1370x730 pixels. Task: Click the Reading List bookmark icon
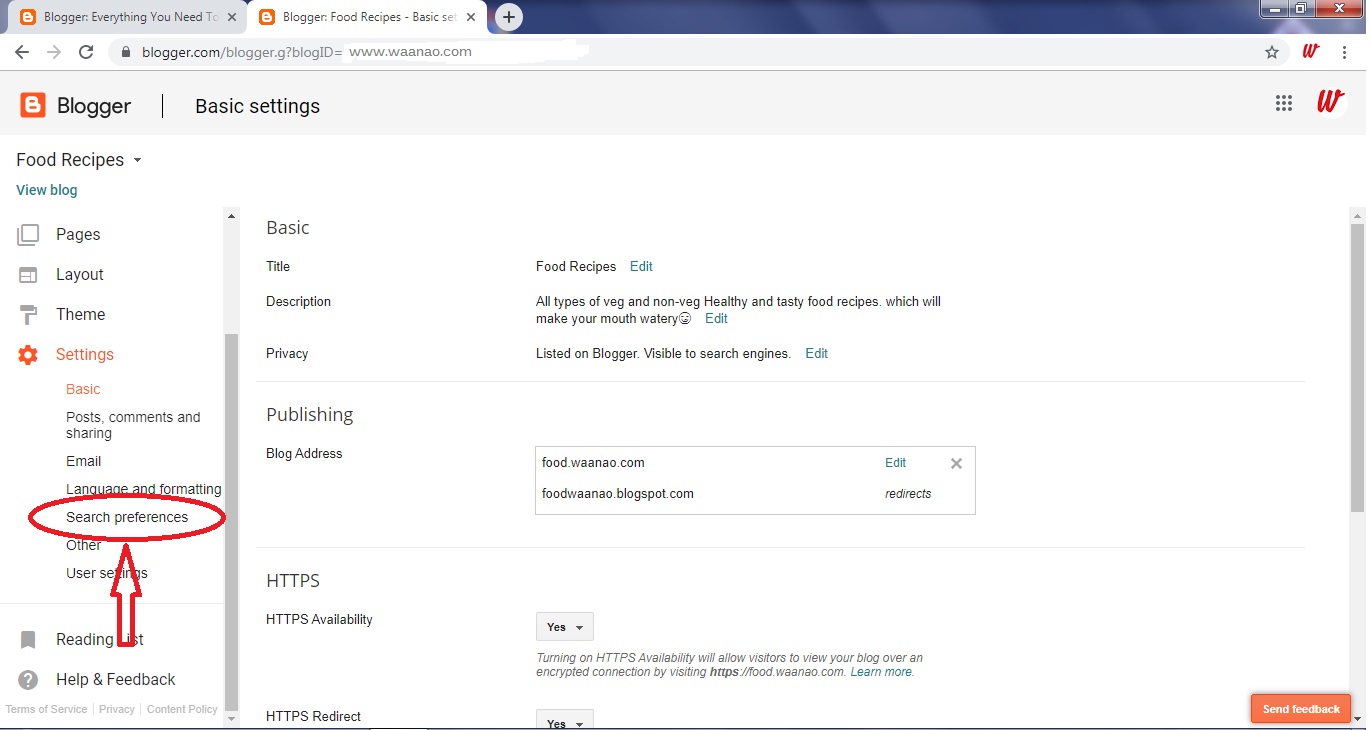[x=28, y=640]
